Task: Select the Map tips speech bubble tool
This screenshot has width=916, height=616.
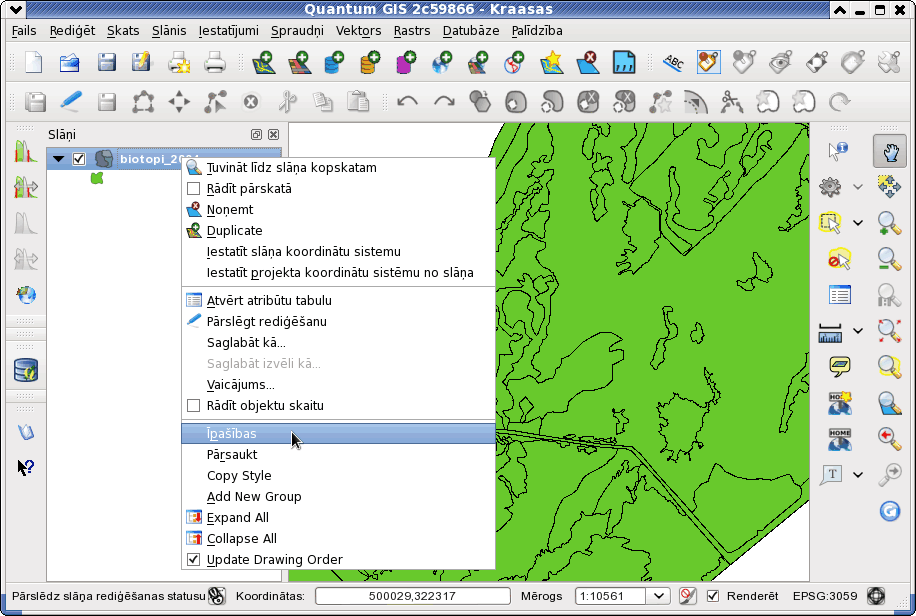Action: click(839, 366)
